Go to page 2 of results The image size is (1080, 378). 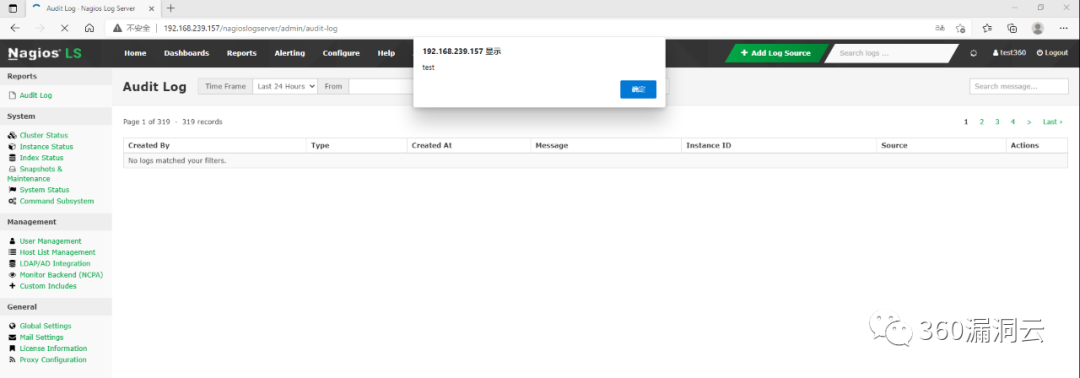tap(982, 122)
